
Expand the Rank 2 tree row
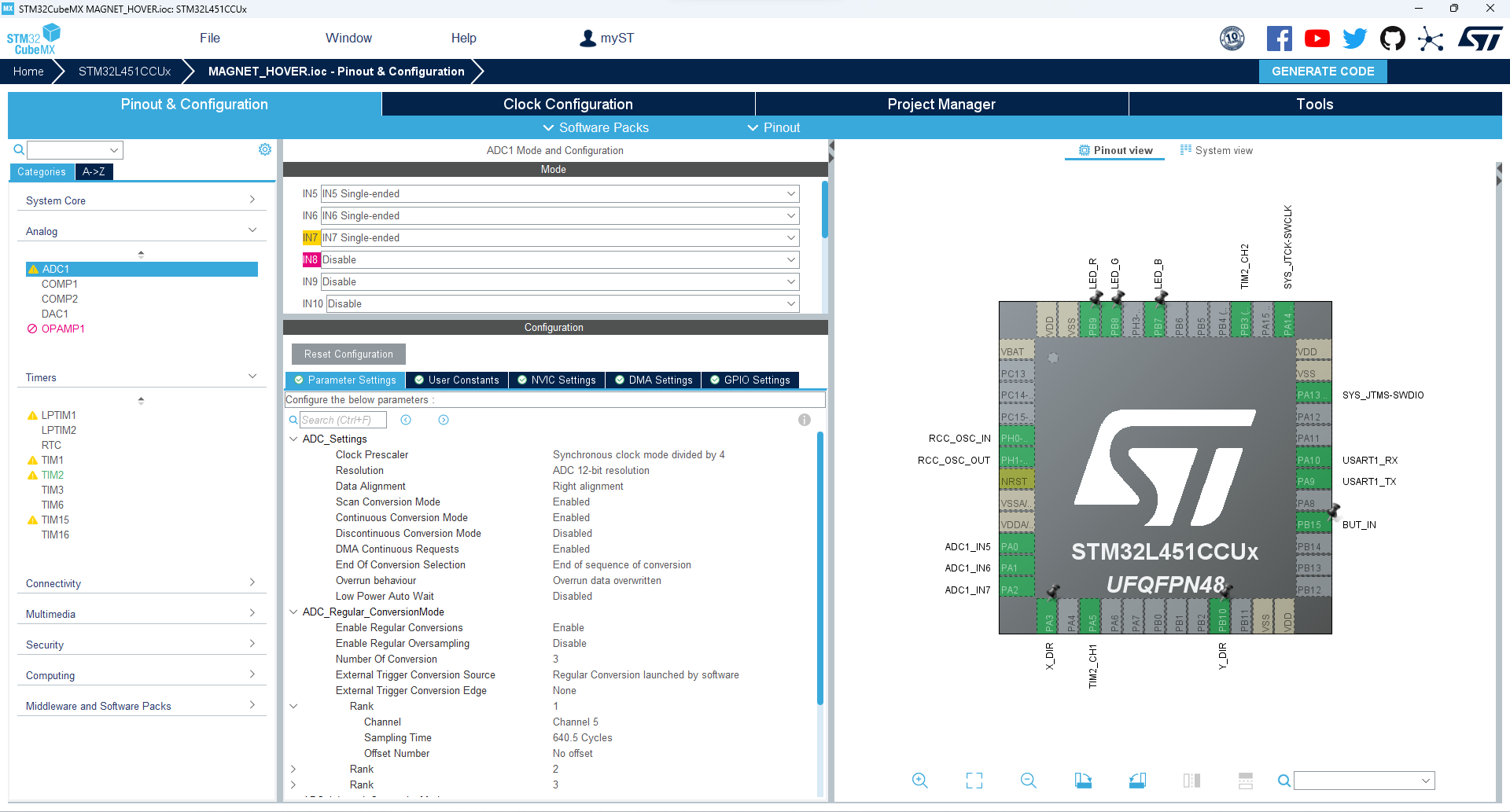293,769
